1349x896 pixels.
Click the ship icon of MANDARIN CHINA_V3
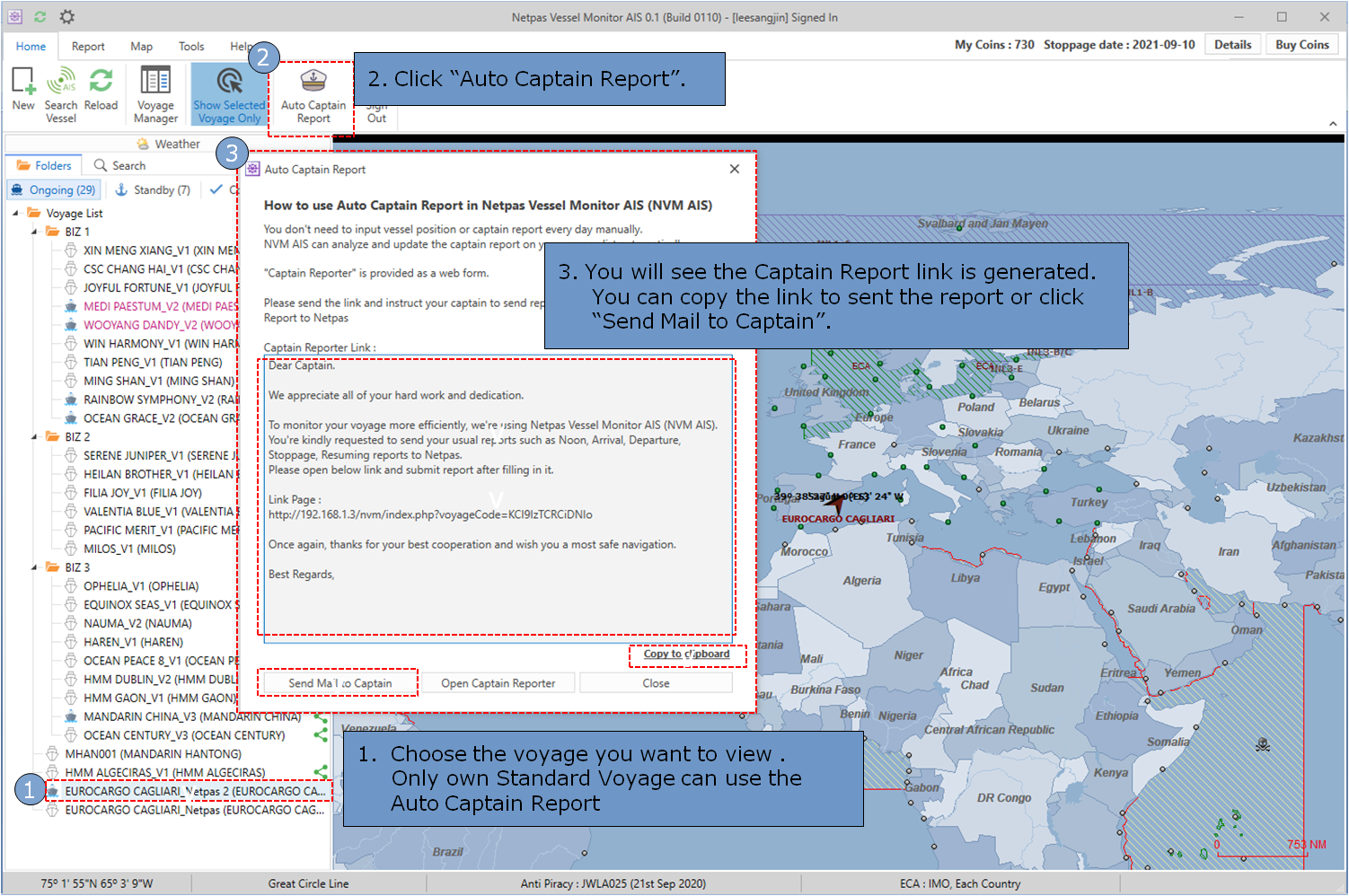(70, 716)
